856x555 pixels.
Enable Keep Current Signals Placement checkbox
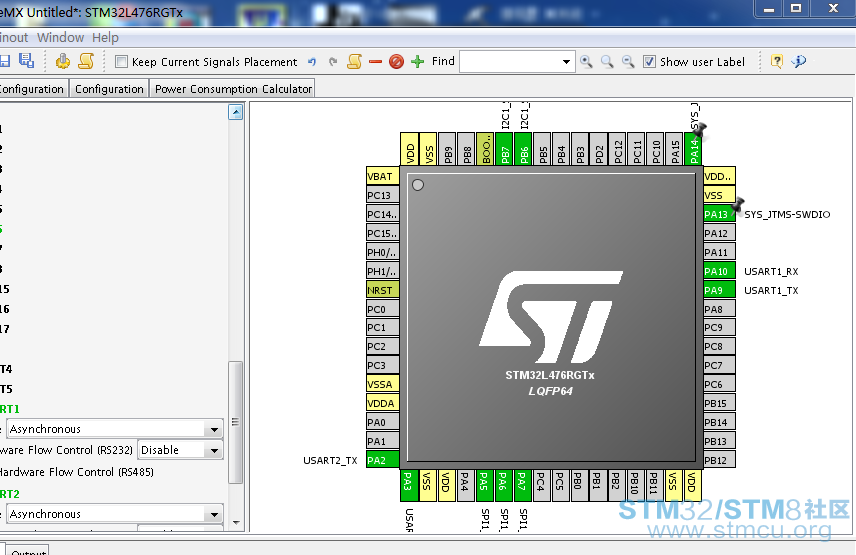121,62
